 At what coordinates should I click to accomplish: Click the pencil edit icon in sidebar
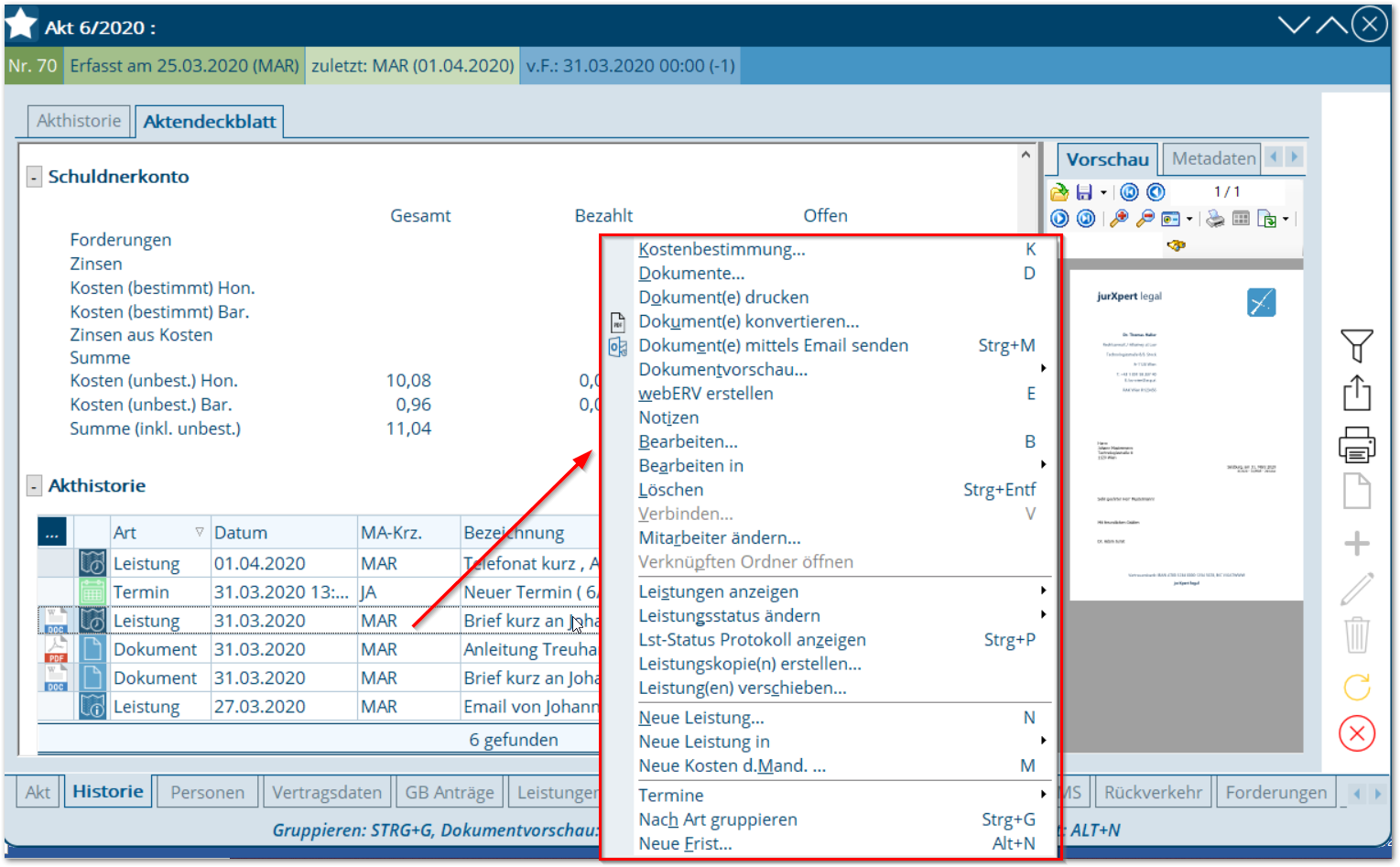pyautogui.click(x=1356, y=589)
